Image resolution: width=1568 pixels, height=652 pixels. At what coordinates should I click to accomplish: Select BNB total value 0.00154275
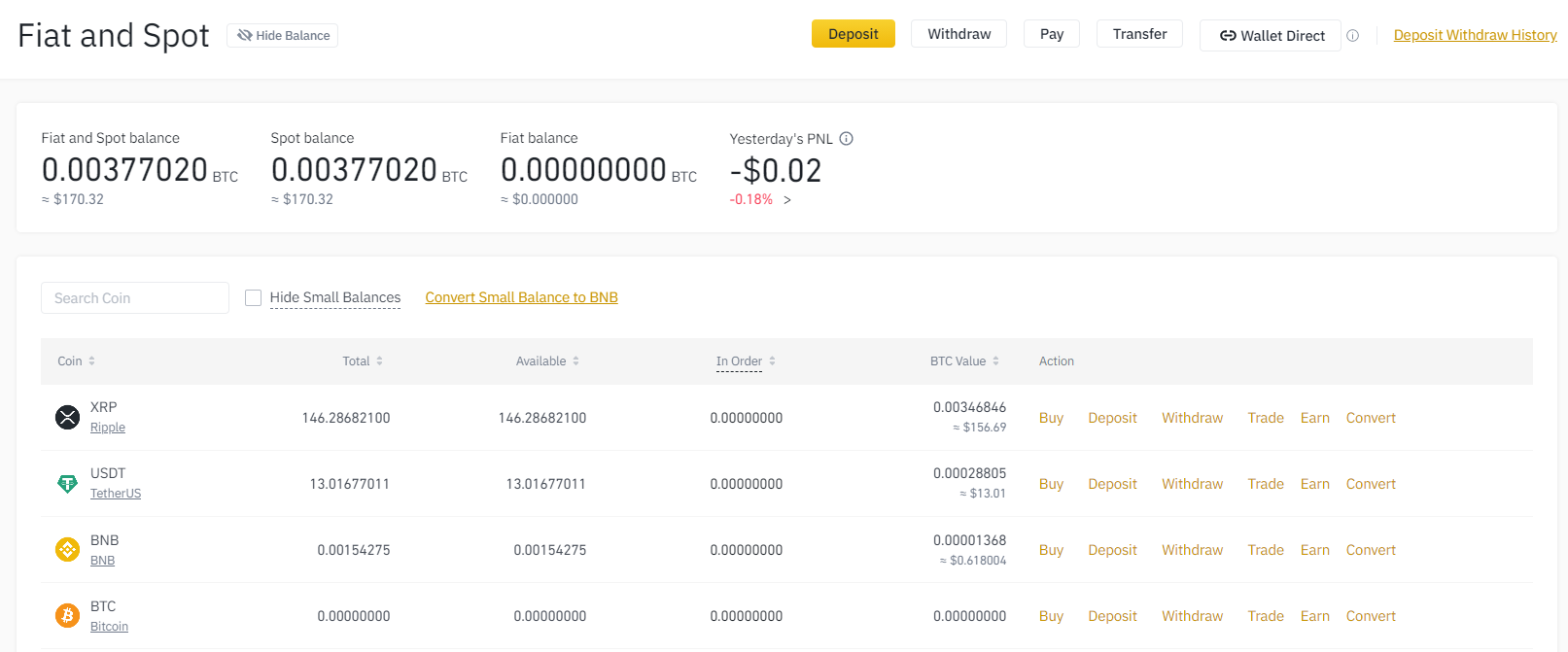pos(354,550)
